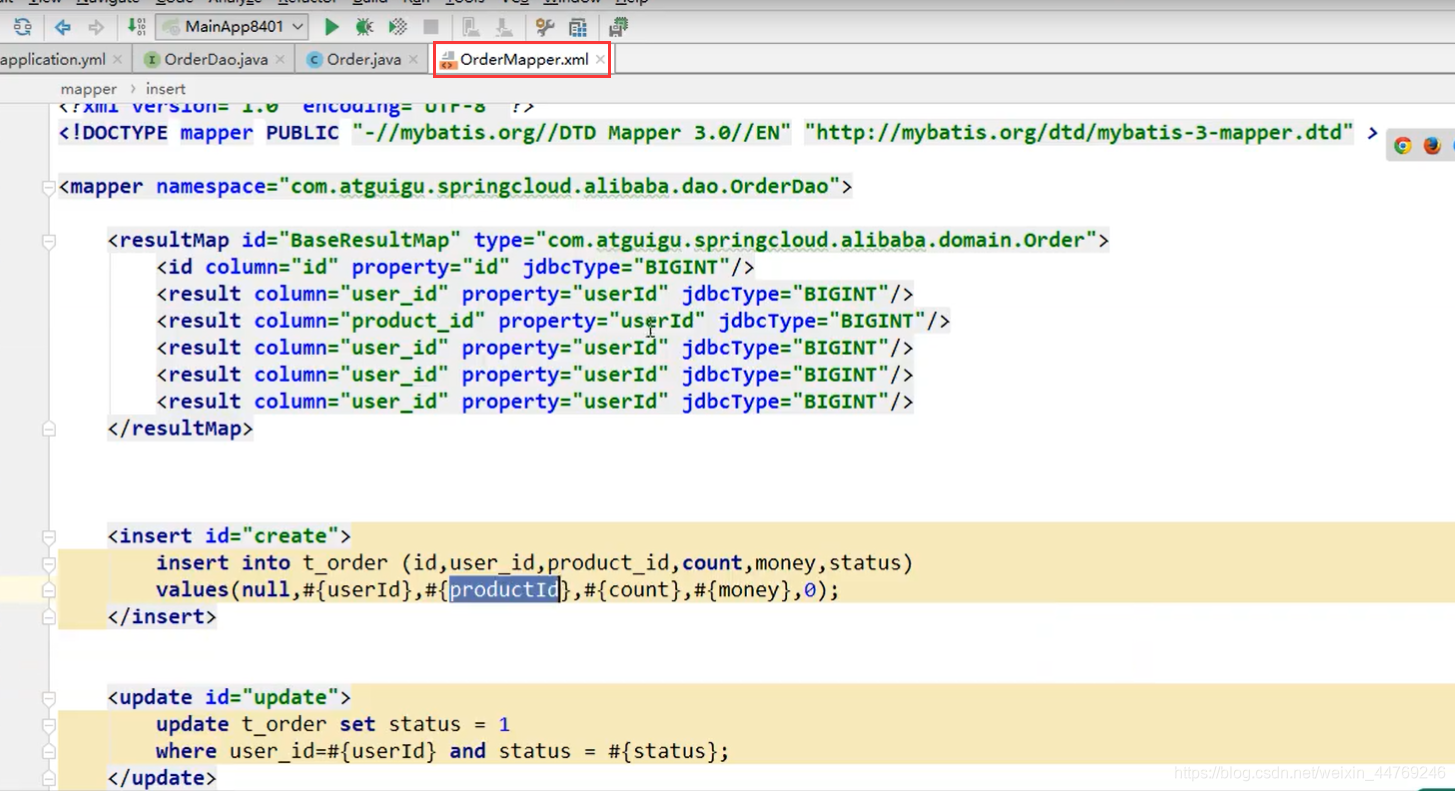This screenshot has width=1455, height=791.
Task: Click the type value com.atguigu.springcloud.alibaba.domain.Order
Action: (x=816, y=240)
